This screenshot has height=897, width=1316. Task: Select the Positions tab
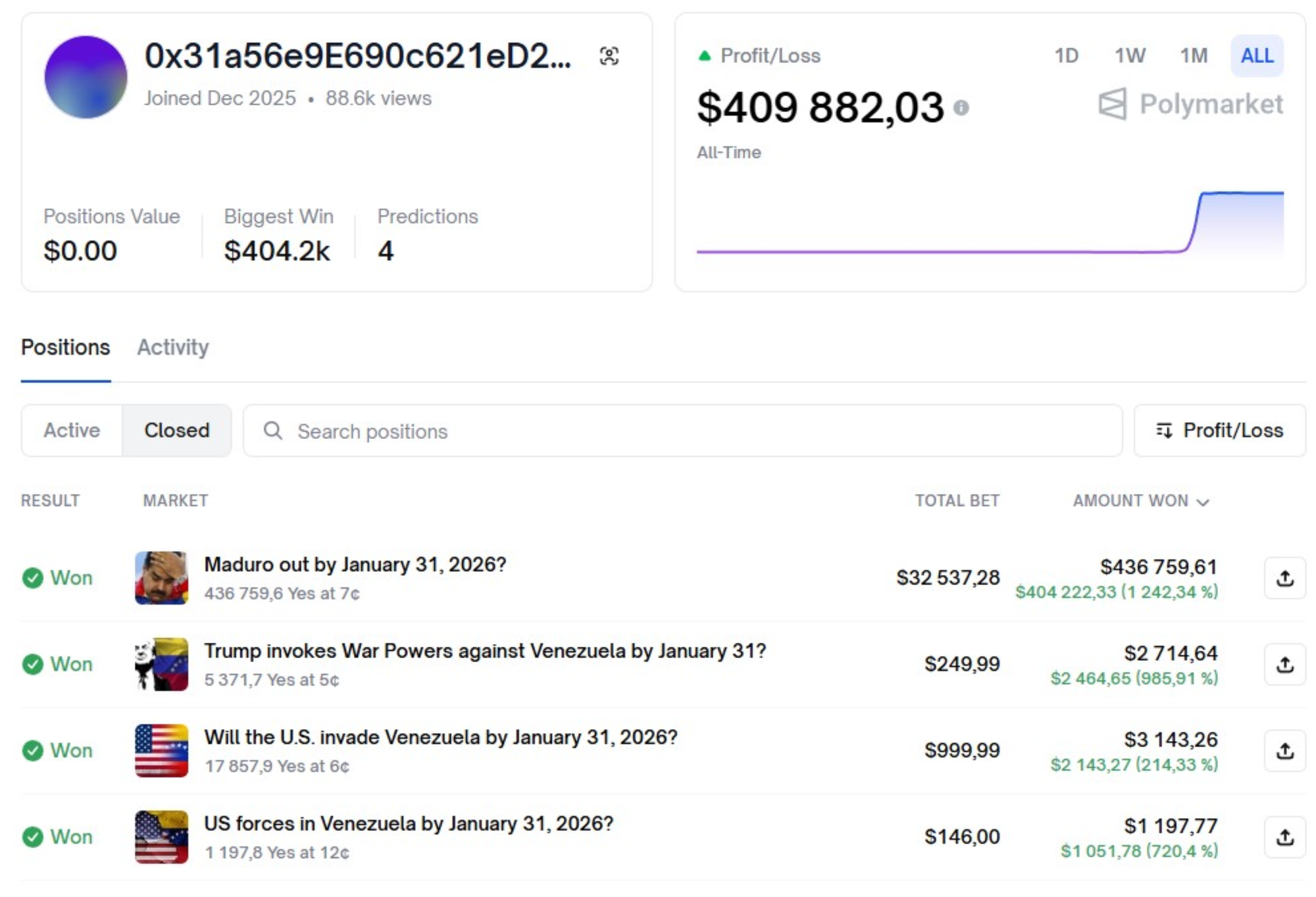click(x=66, y=347)
